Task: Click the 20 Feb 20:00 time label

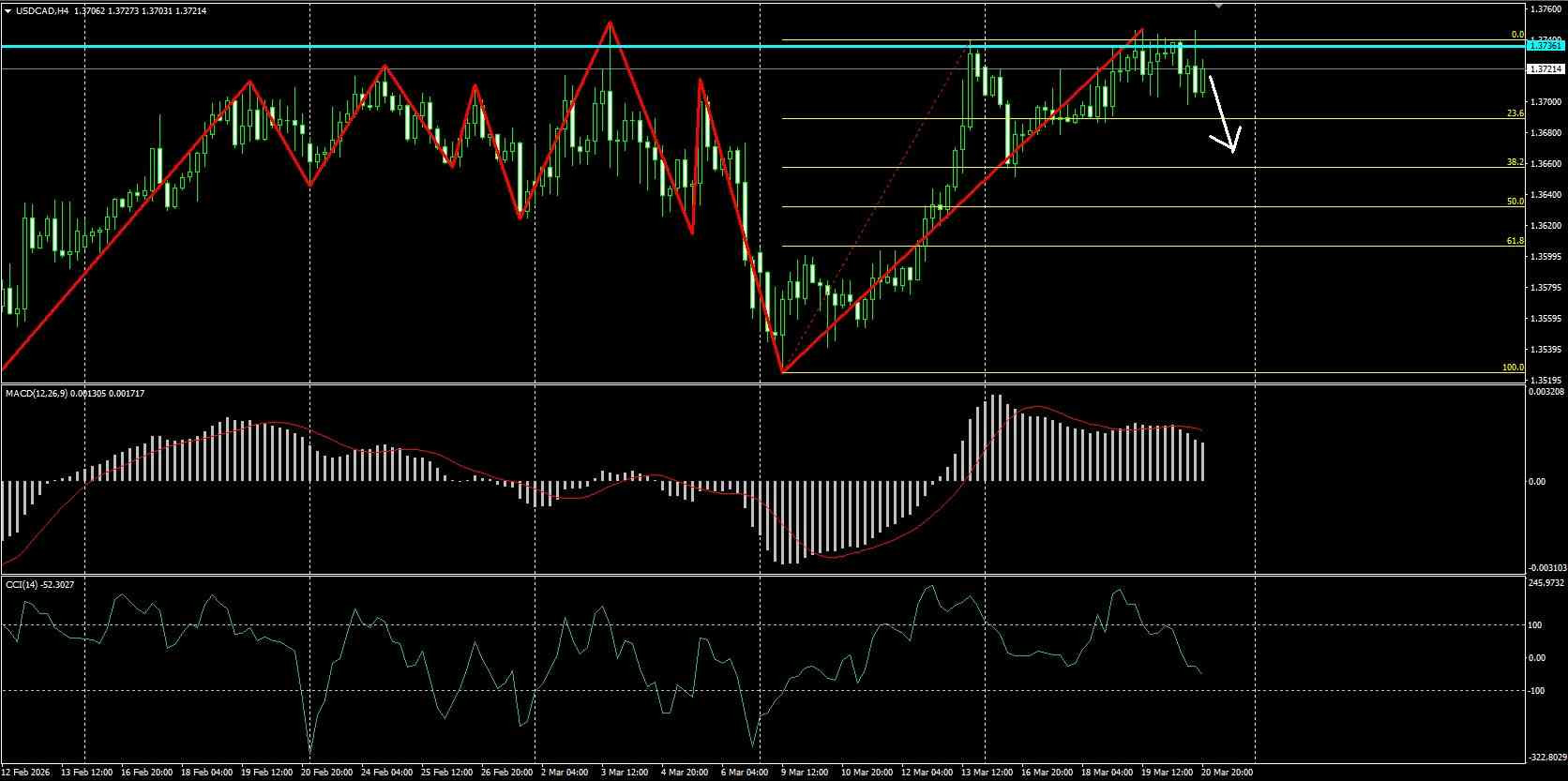Action: point(326,773)
